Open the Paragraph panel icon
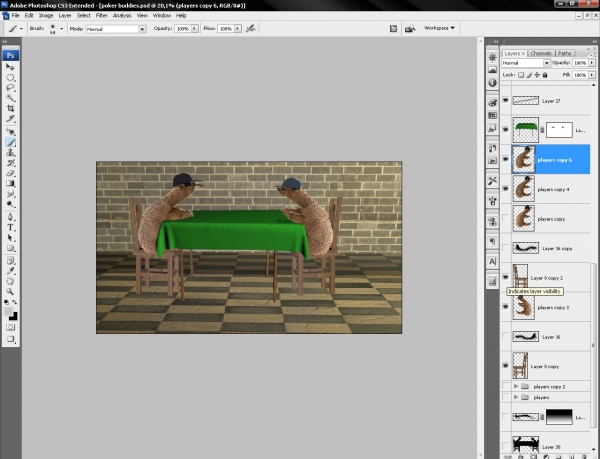The image size is (600, 459). pyautogui.click(x=492, y=242)
